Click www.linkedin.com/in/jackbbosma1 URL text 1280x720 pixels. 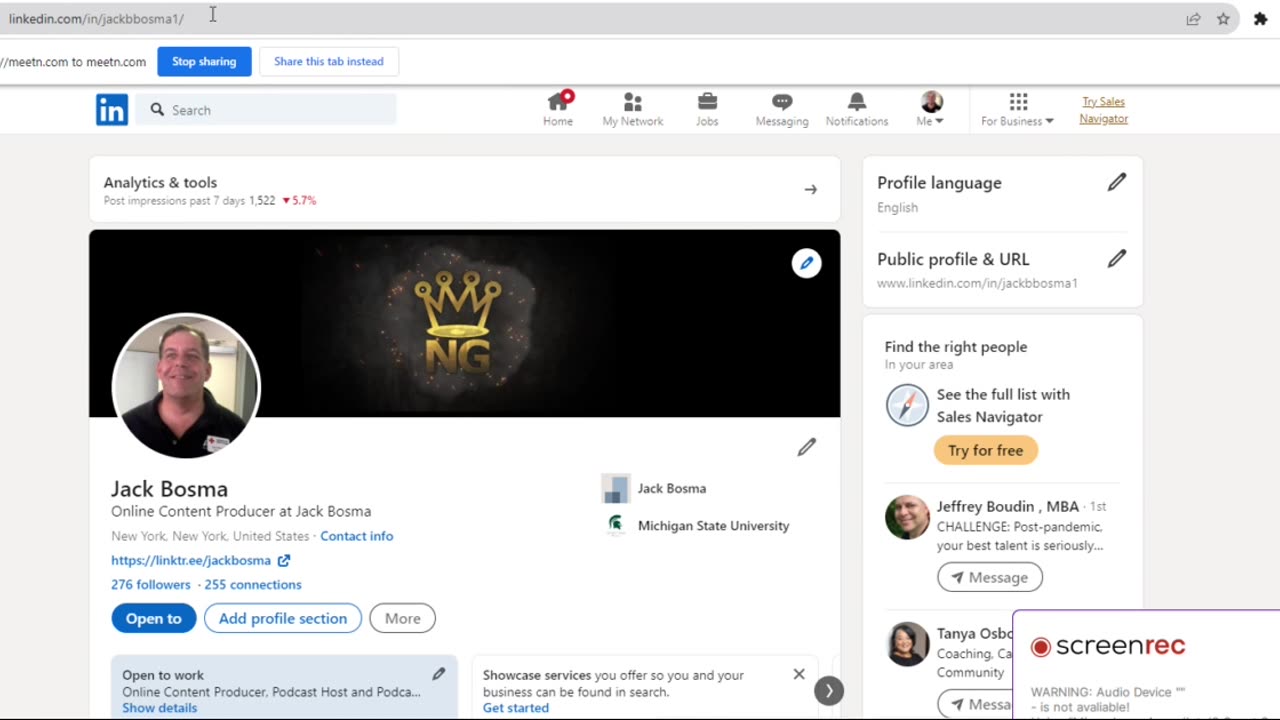977,283
